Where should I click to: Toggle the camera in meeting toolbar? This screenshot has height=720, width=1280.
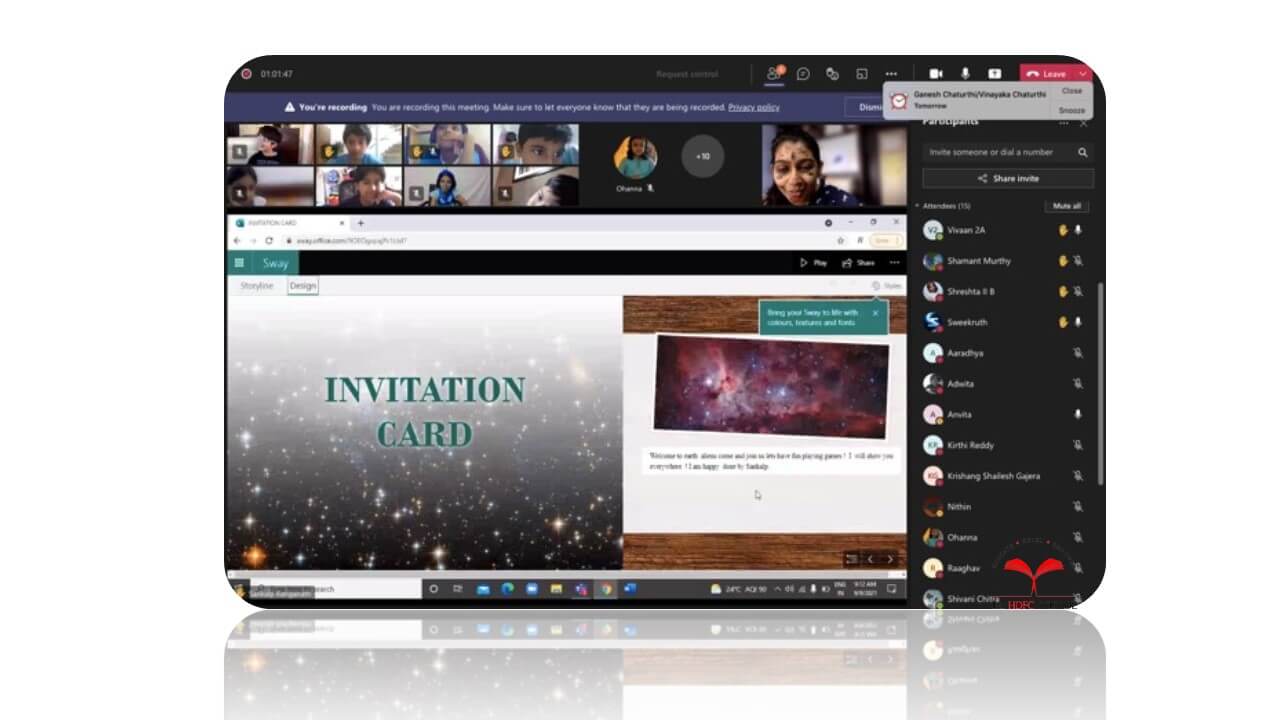point(936,74)
